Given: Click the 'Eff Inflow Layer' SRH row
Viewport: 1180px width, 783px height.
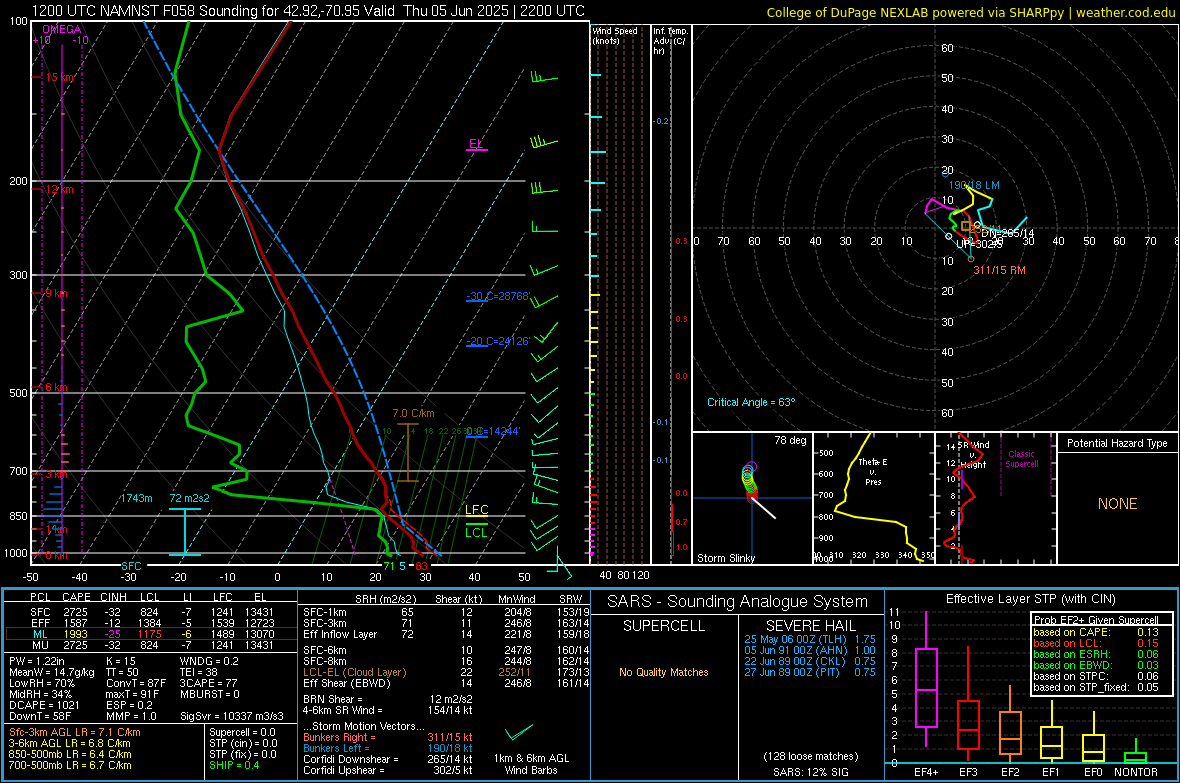Looking at the screenshot, I should [446, 634].
